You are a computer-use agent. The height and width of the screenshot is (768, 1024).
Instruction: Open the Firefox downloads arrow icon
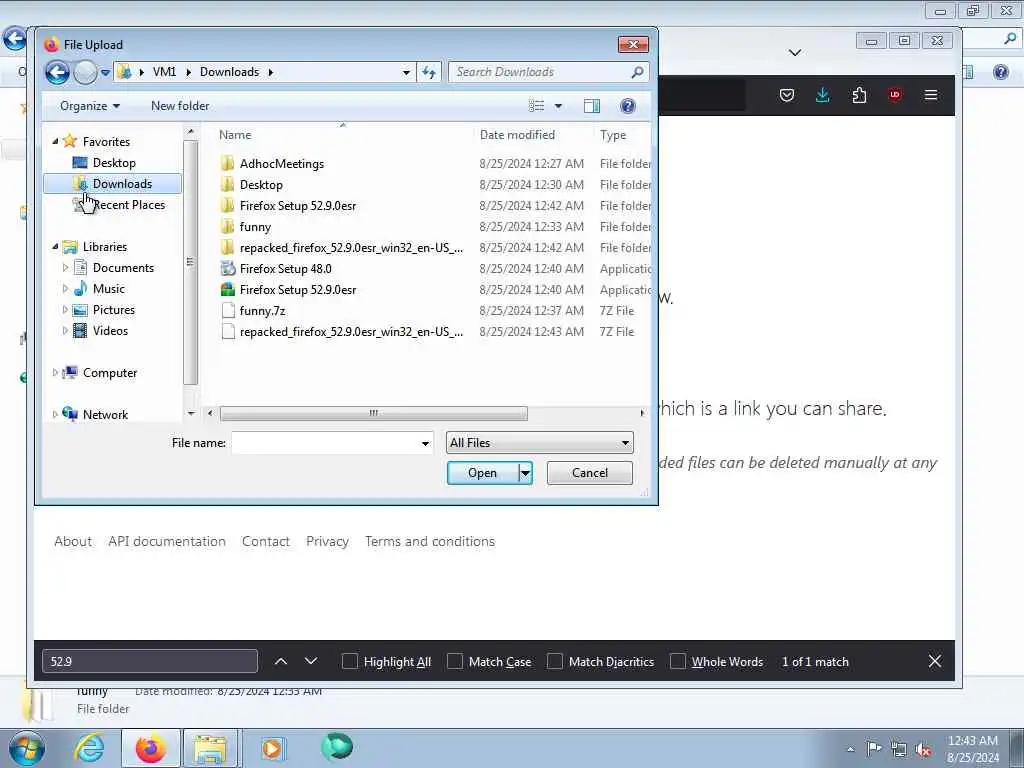823,95
